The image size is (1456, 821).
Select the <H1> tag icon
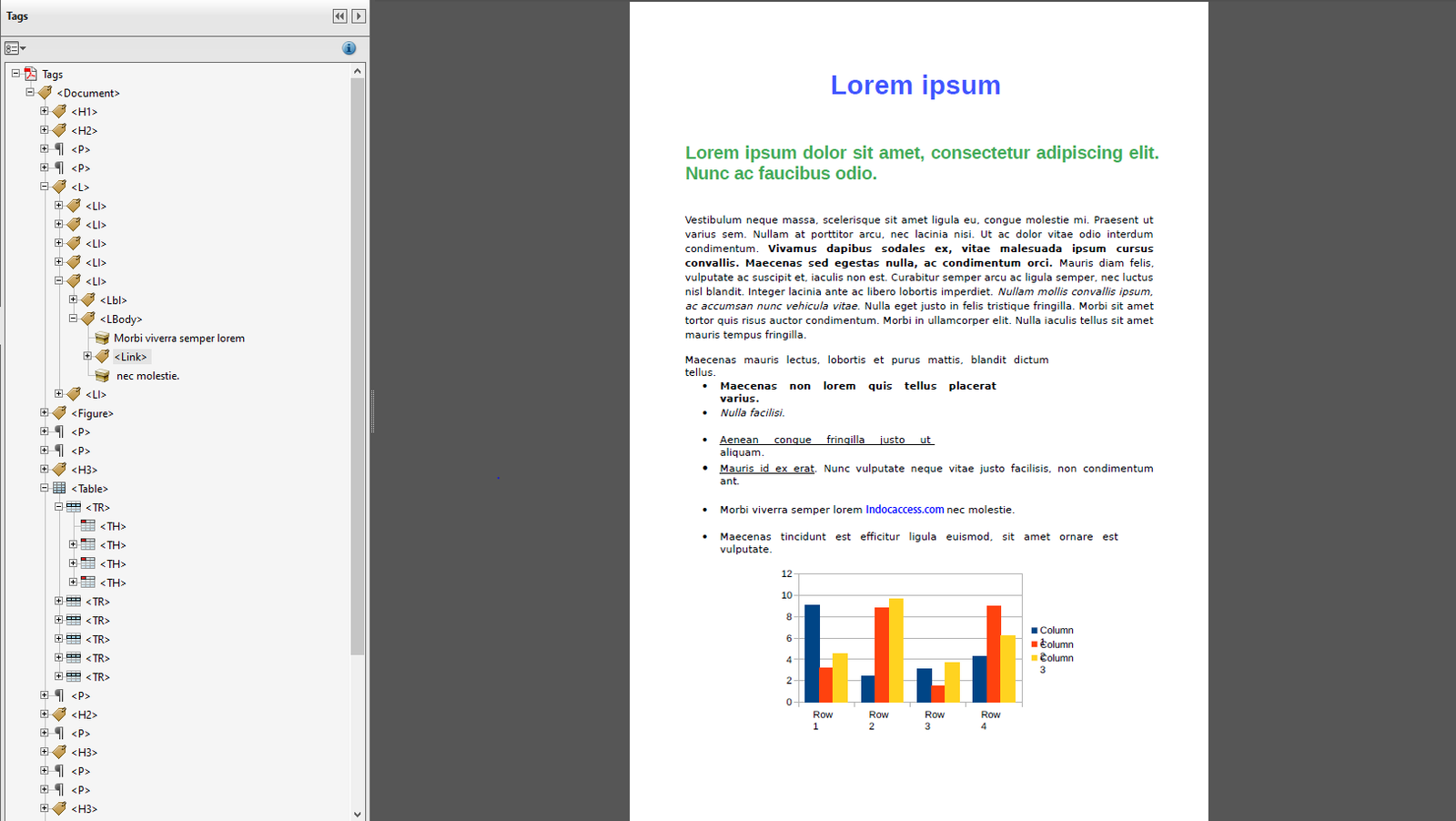(58, 111)
